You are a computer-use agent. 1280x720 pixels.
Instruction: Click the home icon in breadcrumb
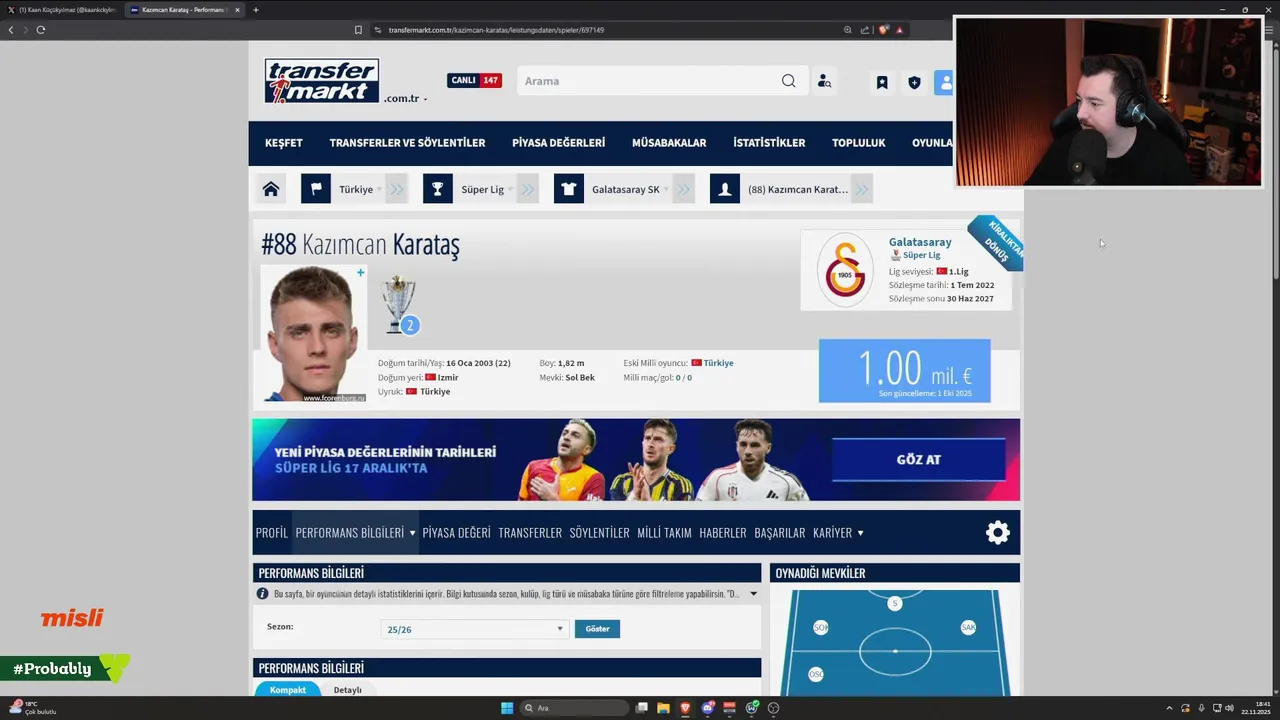coord(270,189)
